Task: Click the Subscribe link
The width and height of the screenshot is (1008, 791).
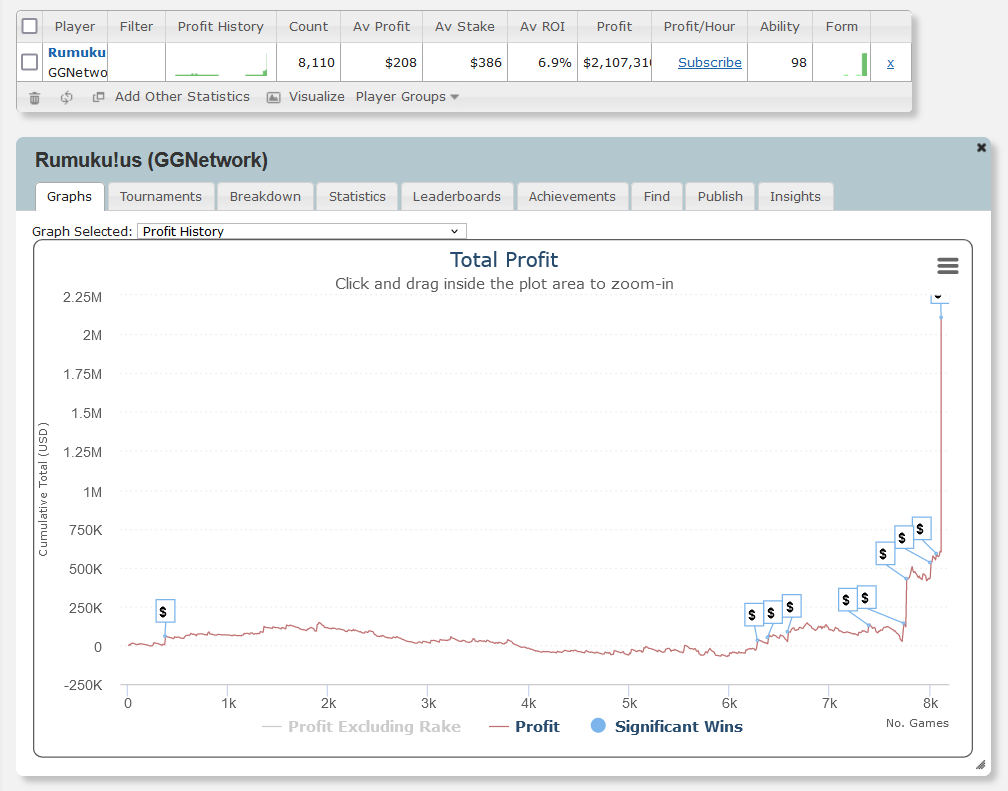Action: [709, 62]
